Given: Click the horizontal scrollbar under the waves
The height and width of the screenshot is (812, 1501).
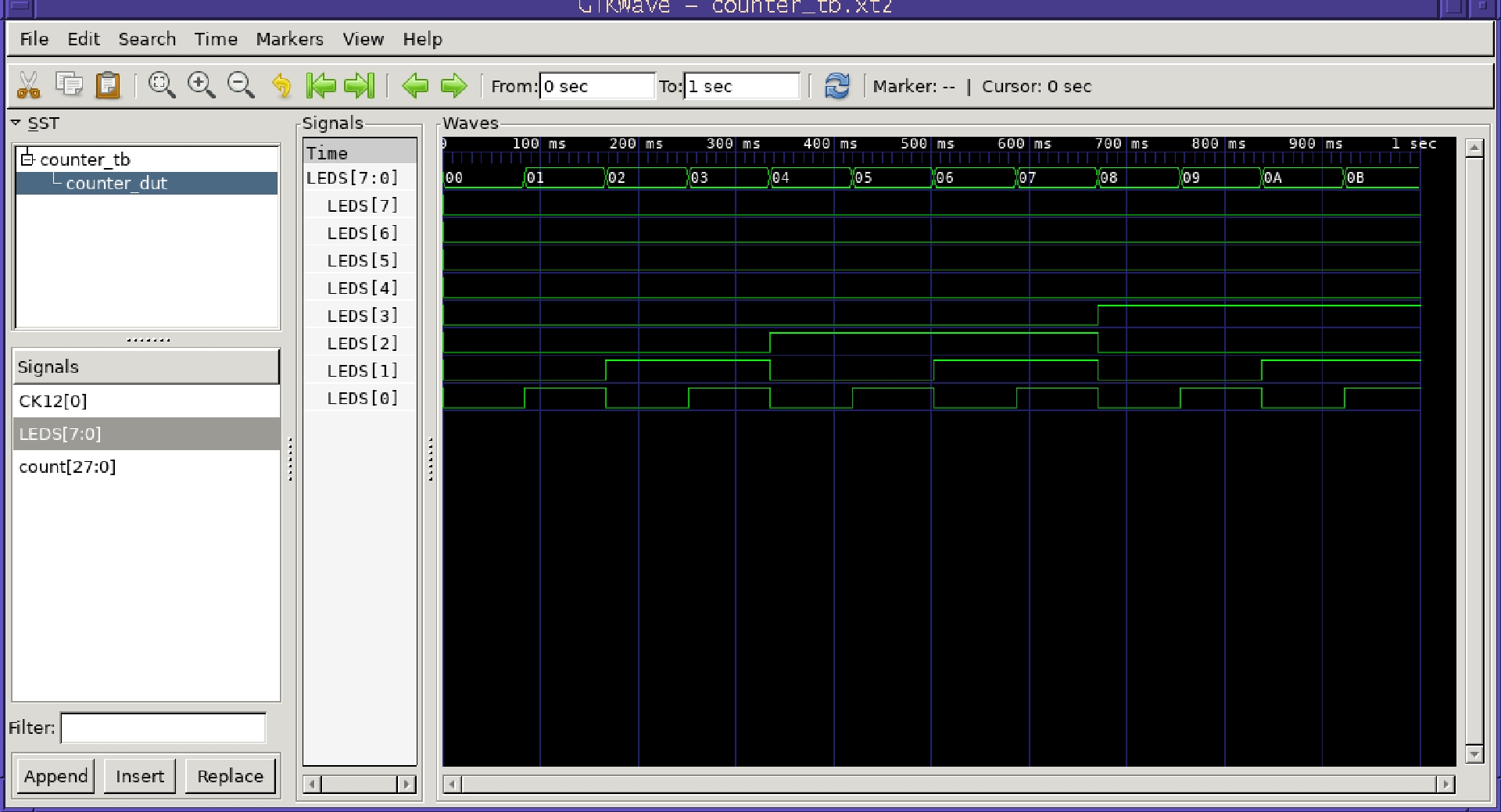Looking at the screenshot, I should [948, 784].
